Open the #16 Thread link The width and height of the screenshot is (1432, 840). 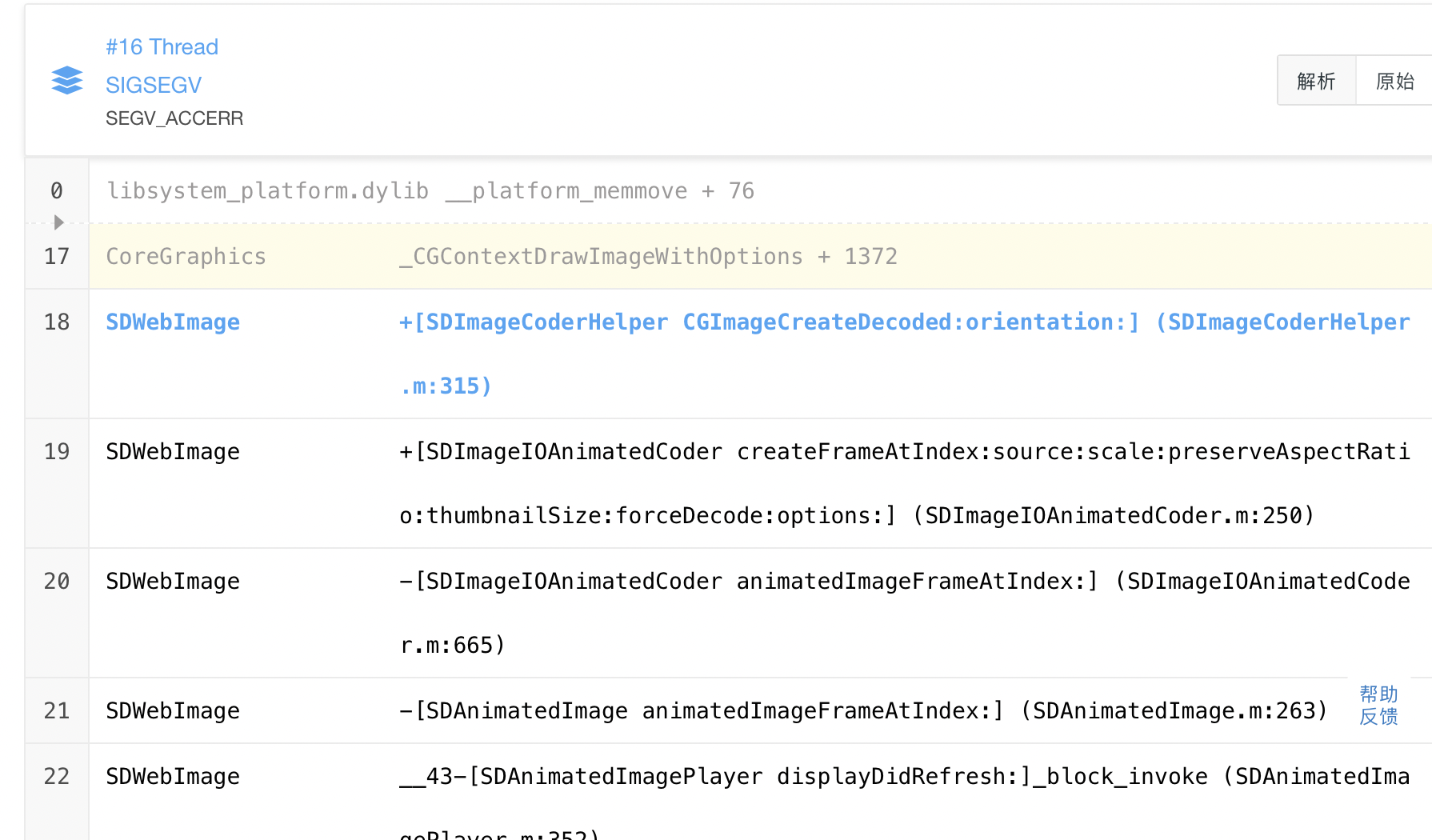tap(162, 46)
